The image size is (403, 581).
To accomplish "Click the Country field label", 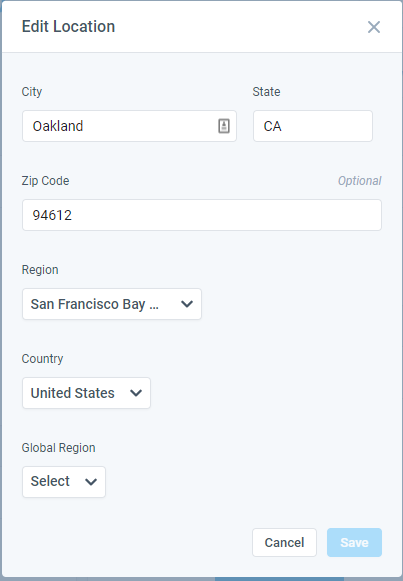I will click(43, 359).
